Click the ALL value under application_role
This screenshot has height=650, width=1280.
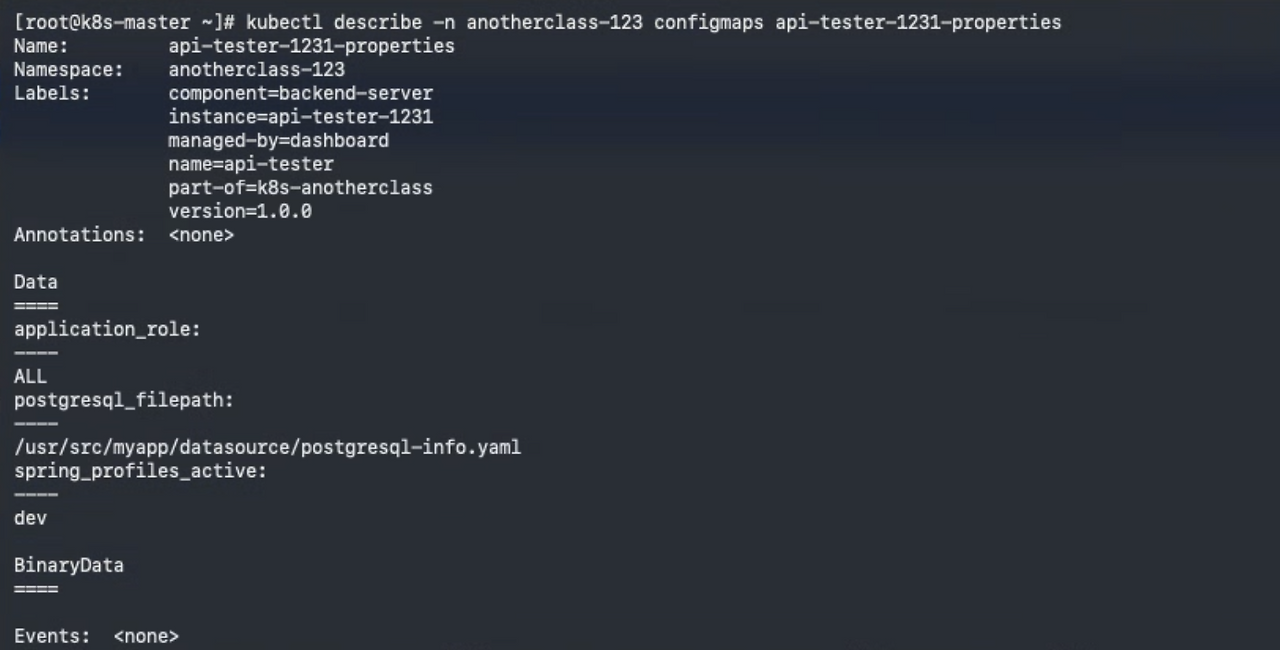[x=30, y=377]
